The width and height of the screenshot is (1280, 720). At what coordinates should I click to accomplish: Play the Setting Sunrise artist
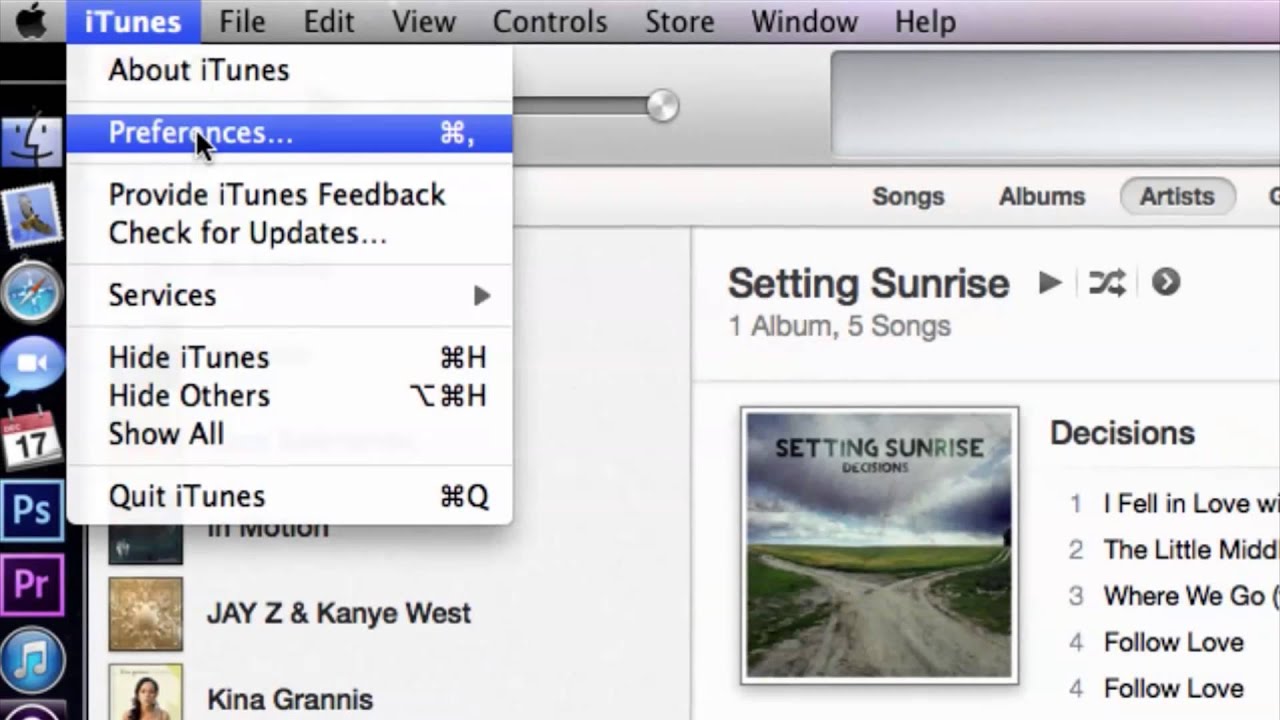(x=1050, y=283)
